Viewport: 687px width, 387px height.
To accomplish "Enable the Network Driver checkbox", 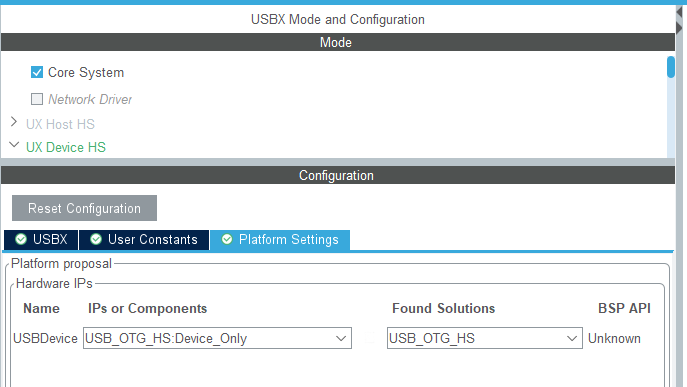I will pos(37,99).
